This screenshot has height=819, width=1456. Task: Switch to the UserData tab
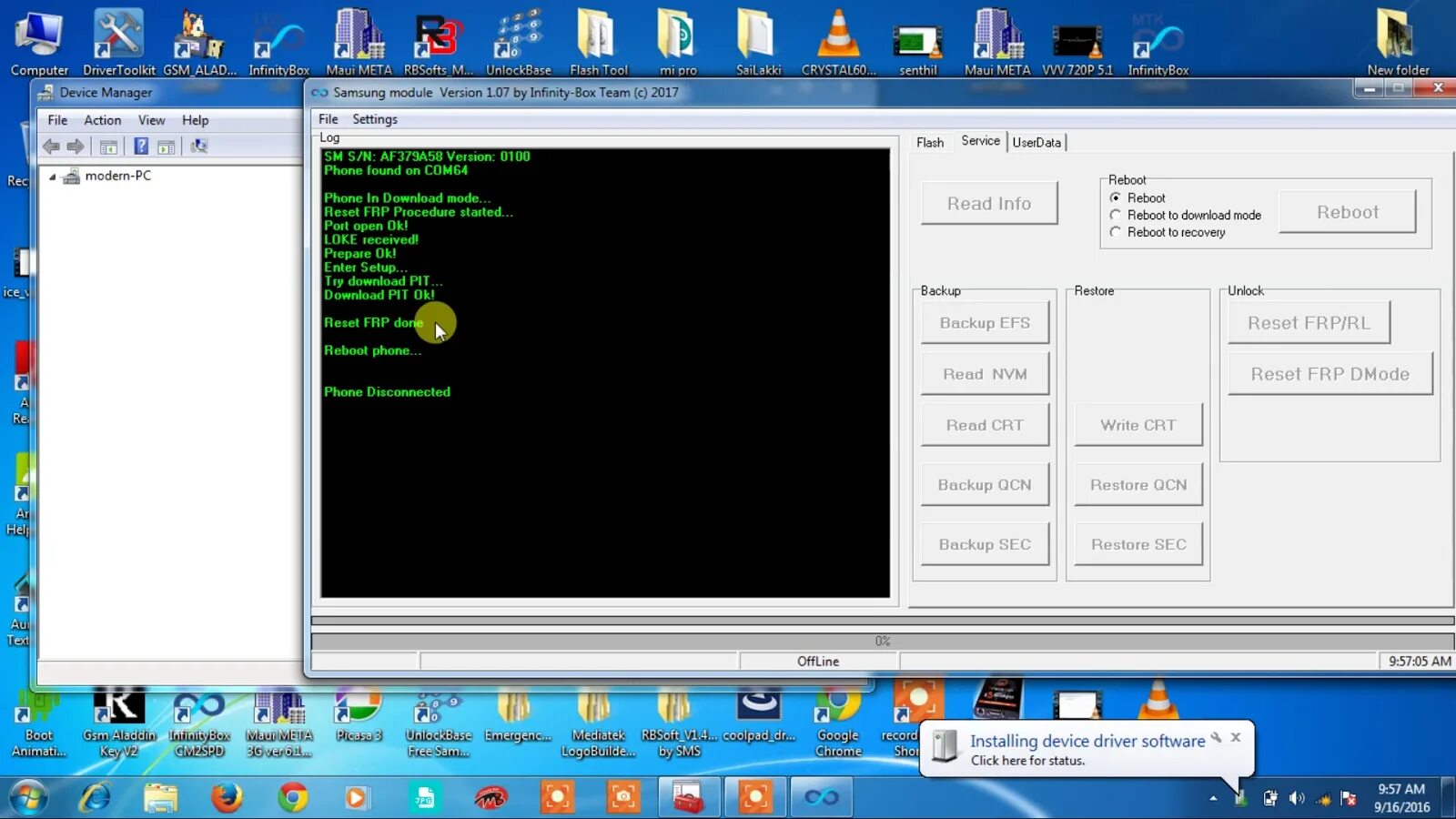click(x=1036, y=143)
